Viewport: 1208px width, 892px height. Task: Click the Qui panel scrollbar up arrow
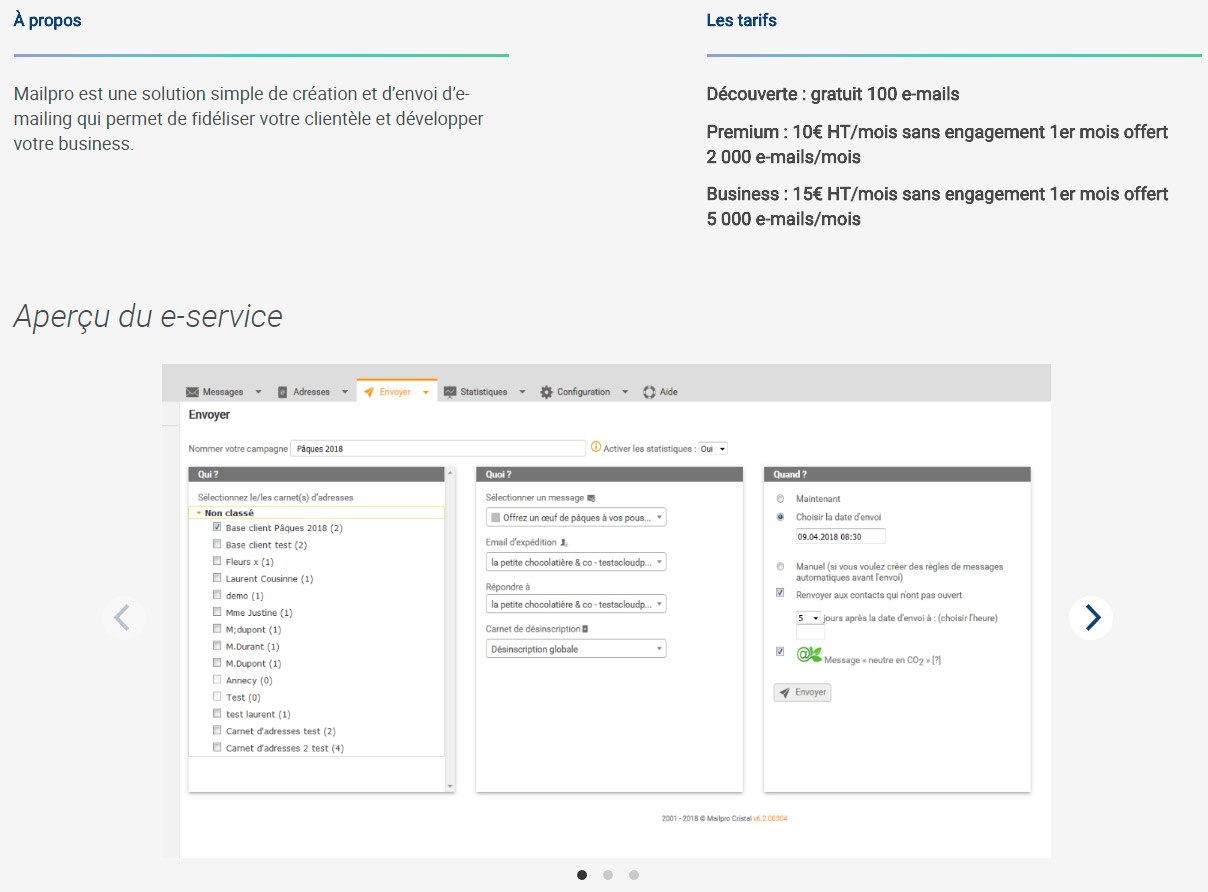click(450, 472)
